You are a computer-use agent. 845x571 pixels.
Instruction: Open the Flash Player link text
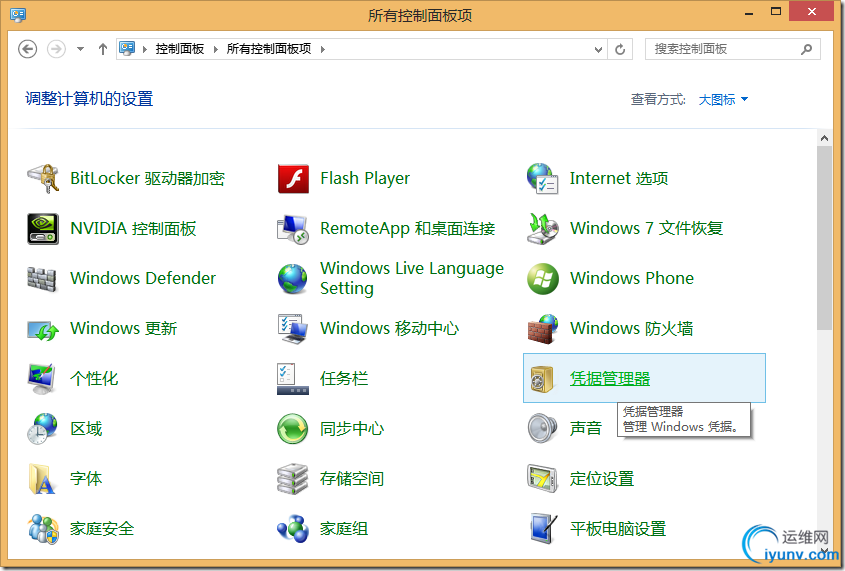click(x=365, y=178)
